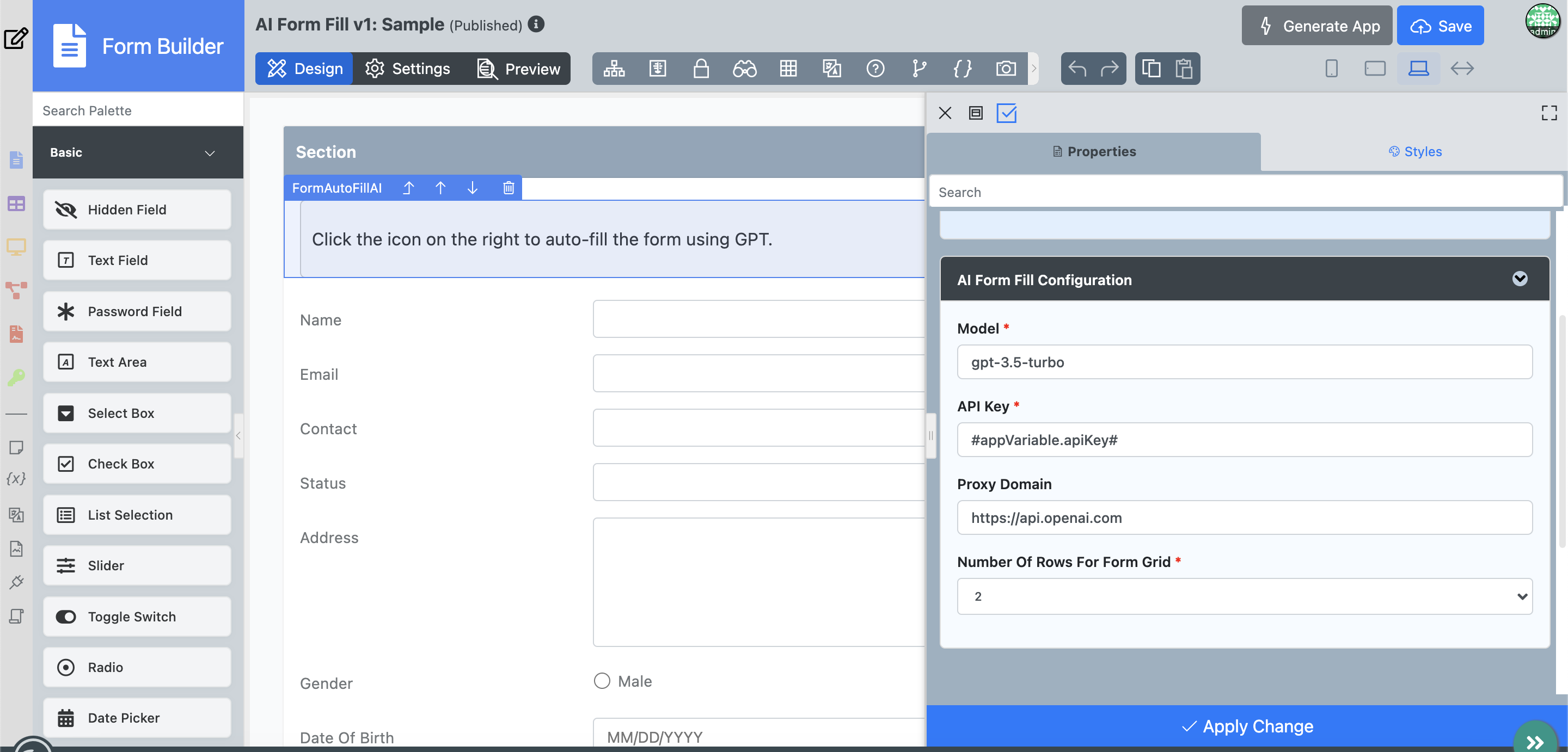Click the Apply Change button
This screenshot has width=1568, height=752.
(1246, 726)
